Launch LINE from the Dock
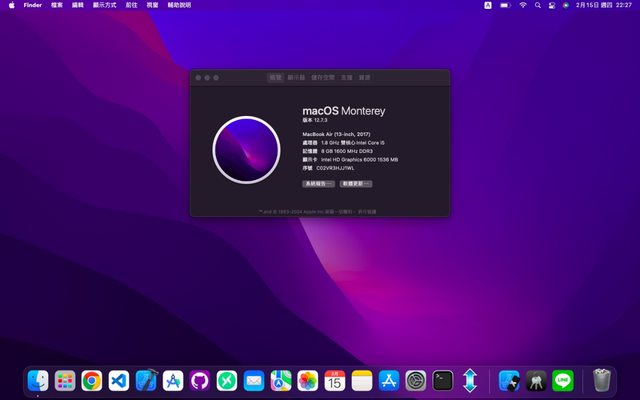Screen dimensions: 640x400 563,380
